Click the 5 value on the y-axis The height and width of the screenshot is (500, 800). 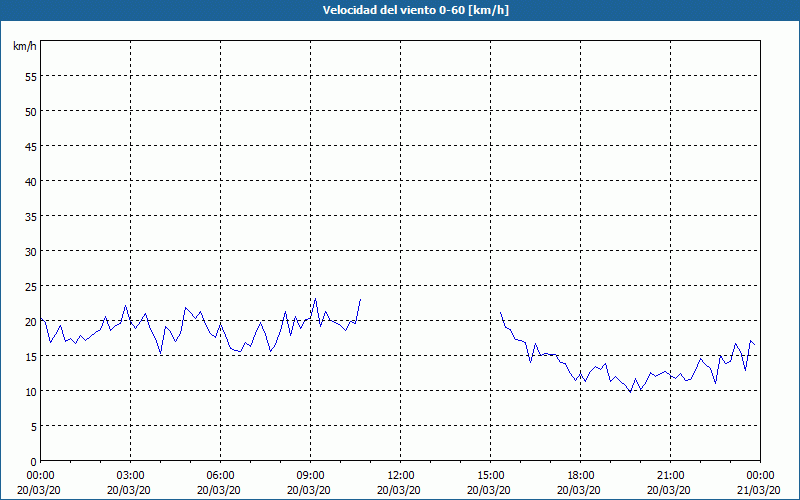coord(34,427)
